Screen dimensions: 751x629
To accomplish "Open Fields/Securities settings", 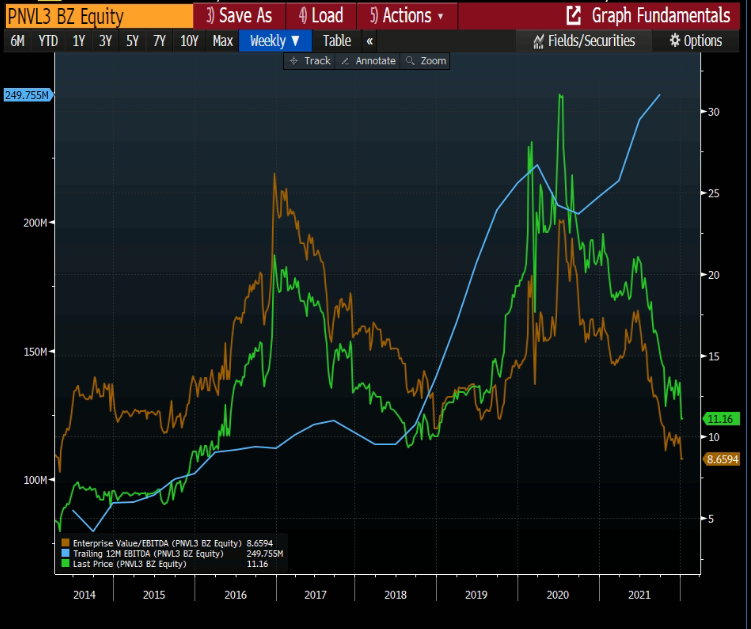I will pyautogui.click(x=584, y=41).
